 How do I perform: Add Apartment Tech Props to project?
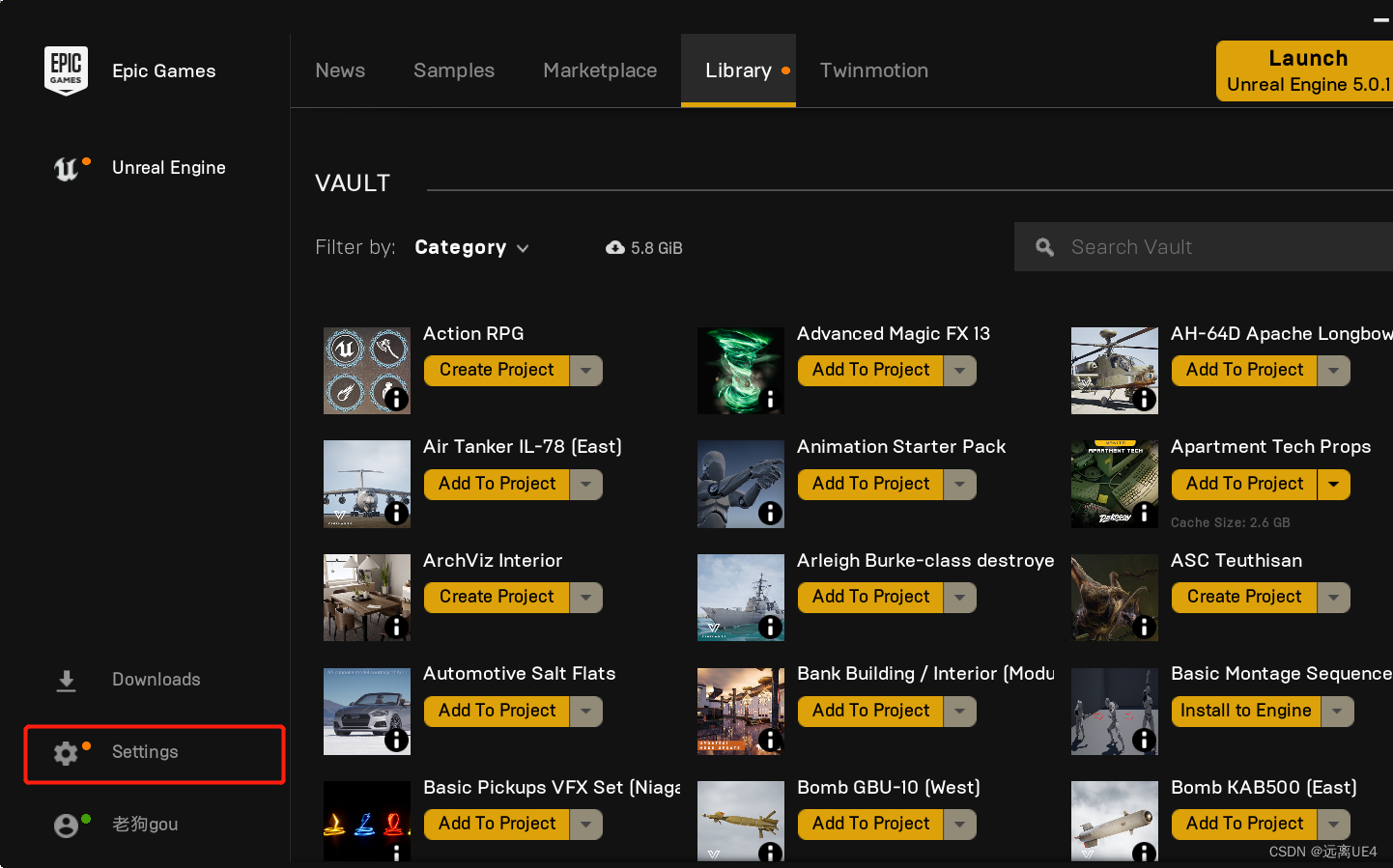point(1244,485)
